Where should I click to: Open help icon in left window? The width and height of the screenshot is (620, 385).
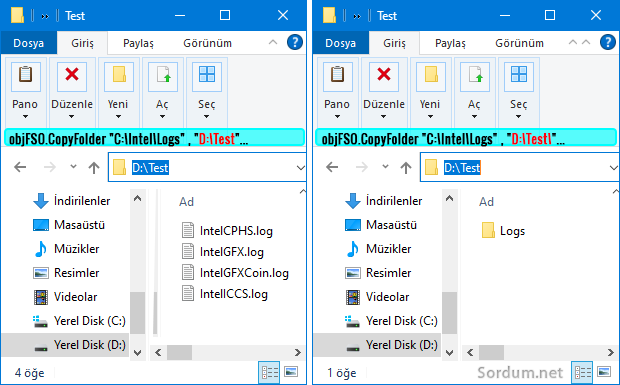coord(295,42)
